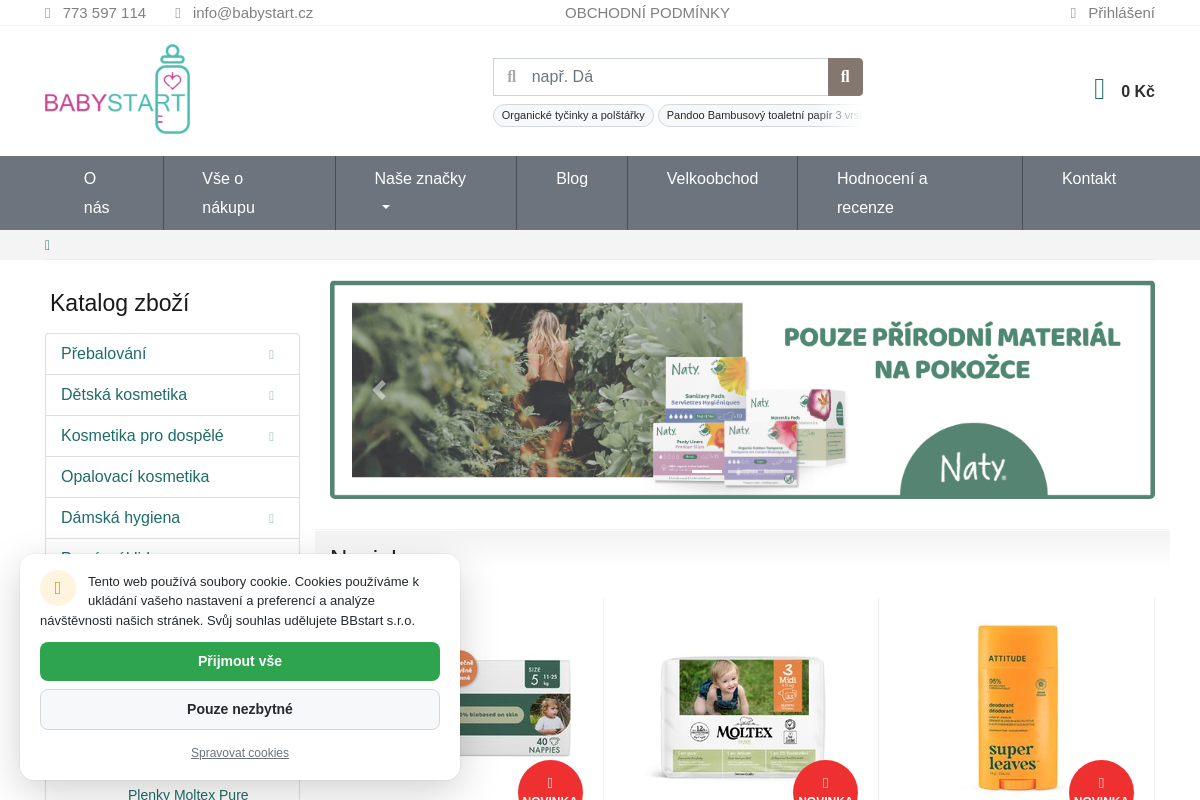Click the info@babystart.cz email link
The image size is (1200, 800).
[x=253, y=13]
